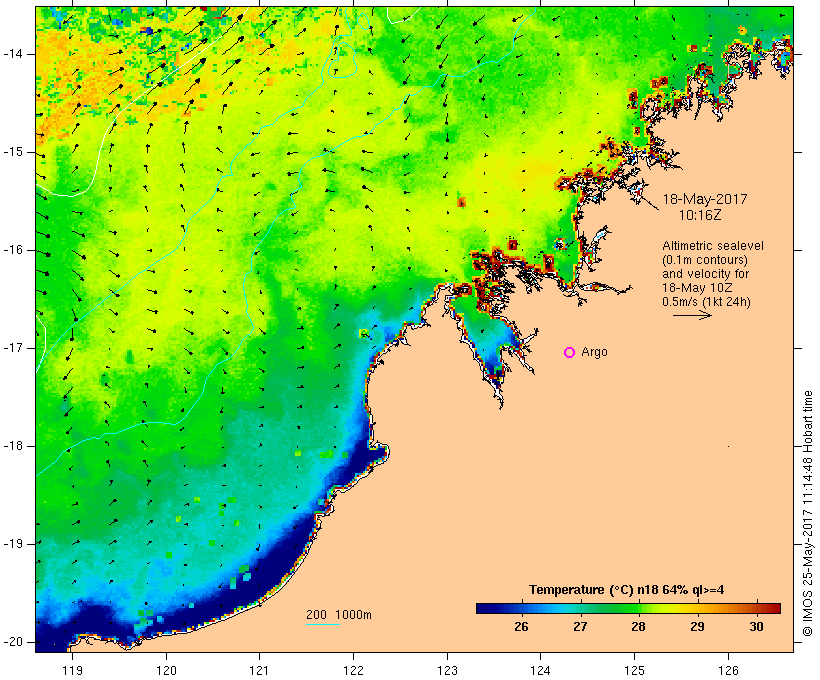This screenshot has width=820, height=680.
Task: Click the 27 label on the temperature scale
Action: click(580, 627)
